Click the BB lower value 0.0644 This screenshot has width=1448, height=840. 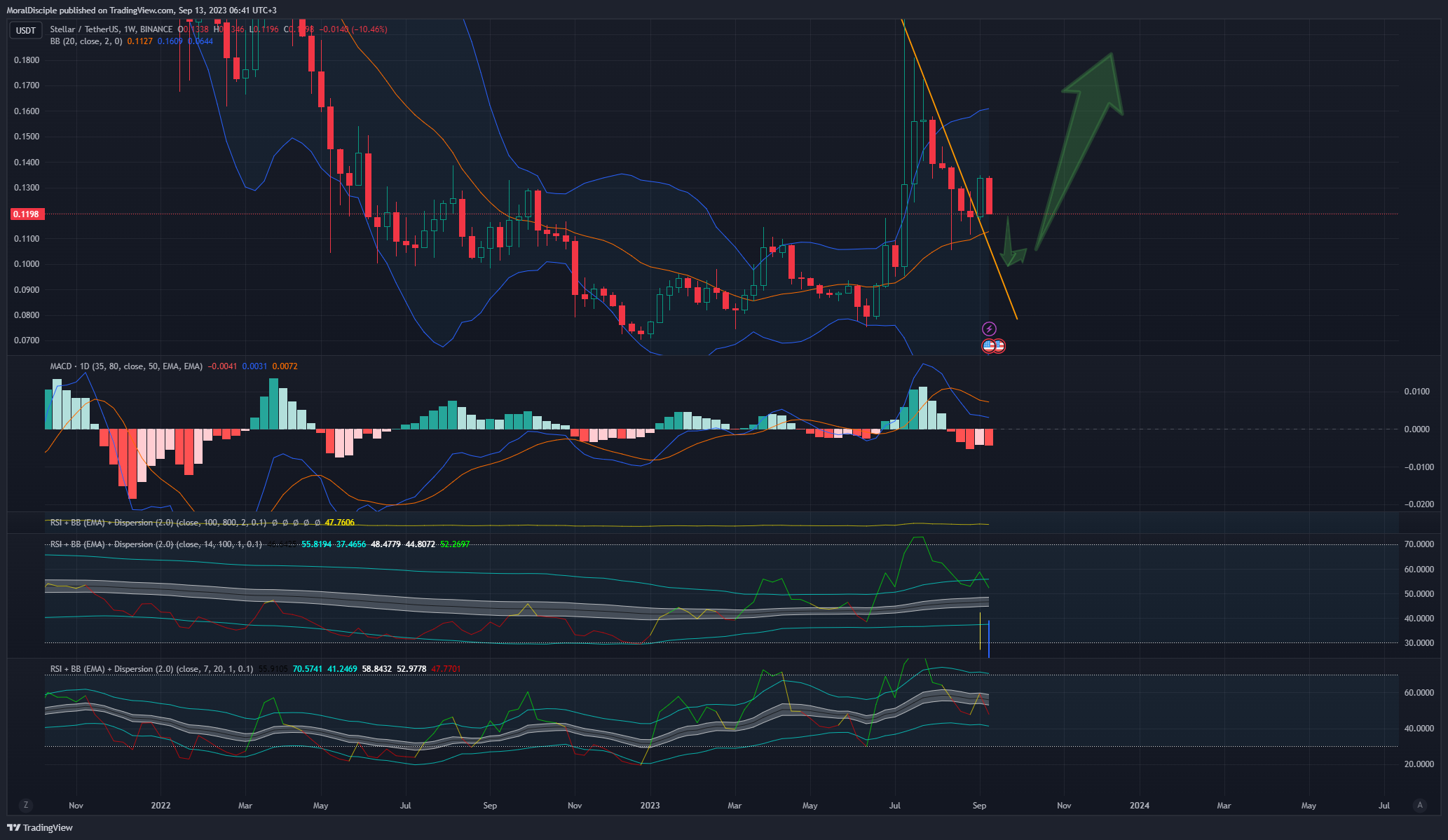(200, 41)
